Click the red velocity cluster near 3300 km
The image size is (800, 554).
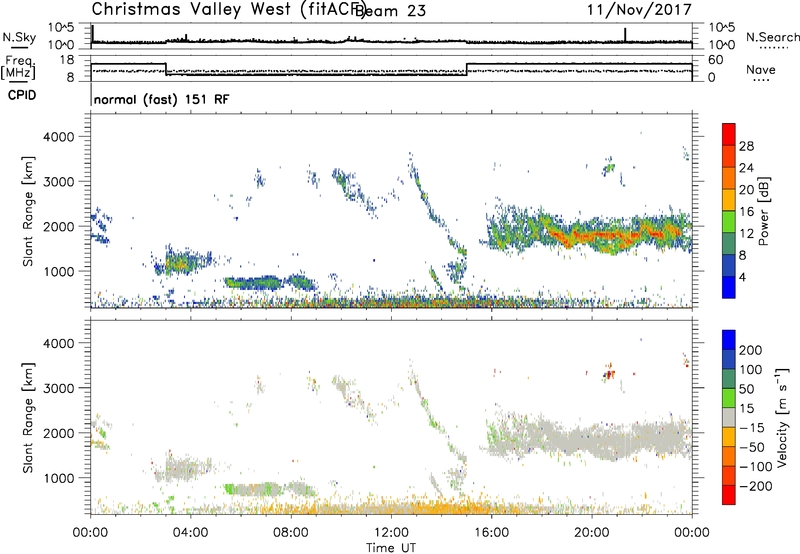(609, 372)
